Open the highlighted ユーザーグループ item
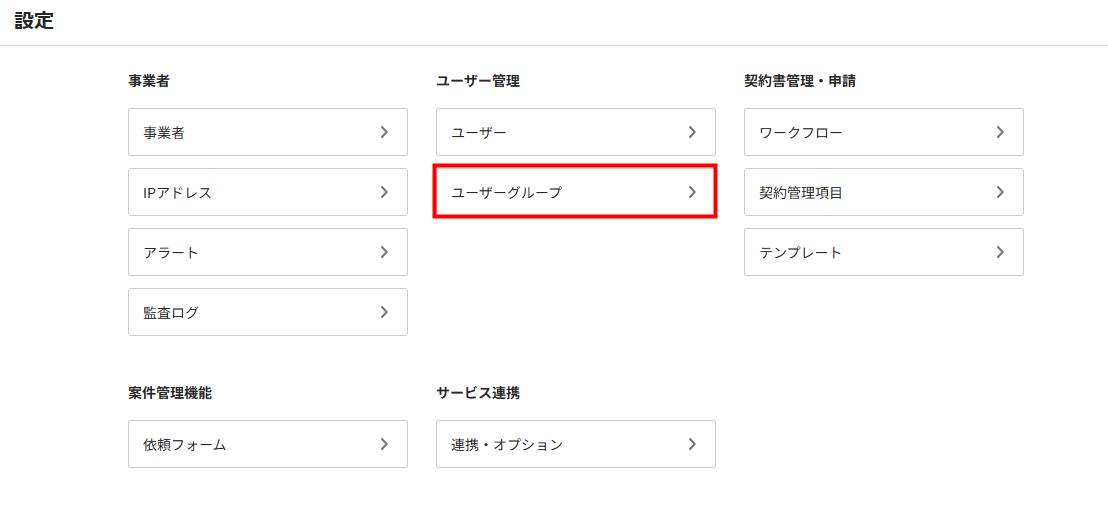Screen dimensions: 1108x514 pos(576,192)
